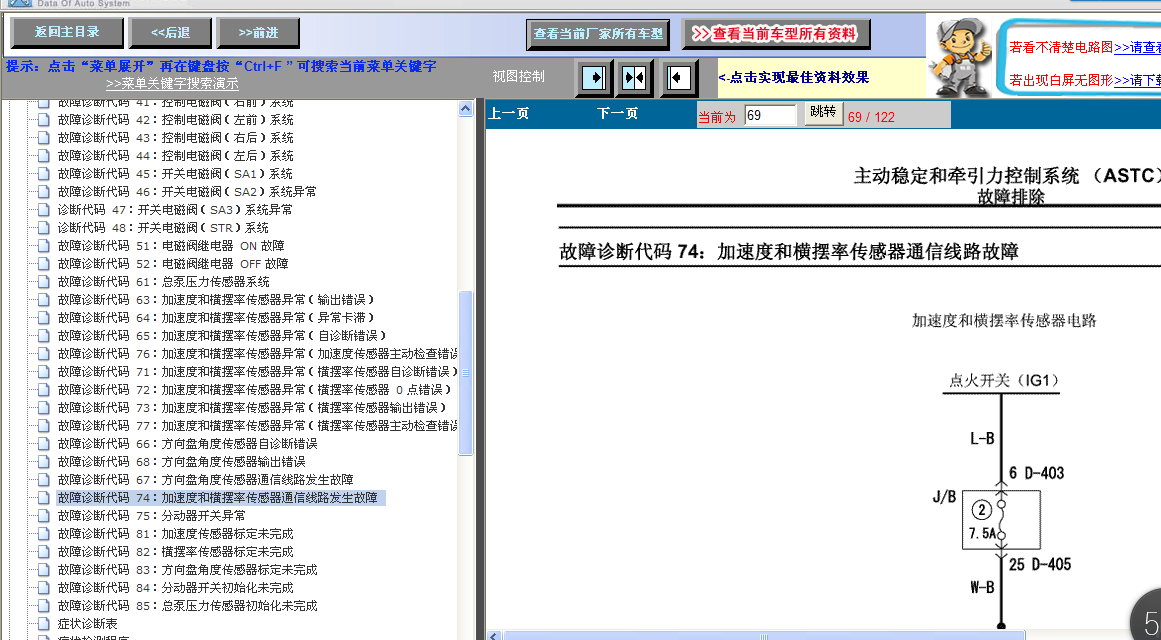This screenshot has width=1161, height=640.
Task: Select 故障诊断代码 71 entry
Action: [x=258, y=372]
